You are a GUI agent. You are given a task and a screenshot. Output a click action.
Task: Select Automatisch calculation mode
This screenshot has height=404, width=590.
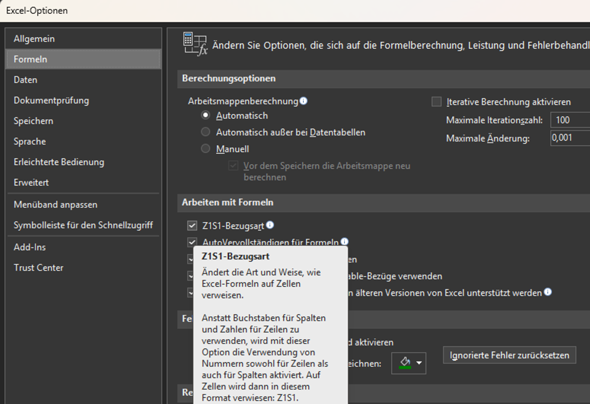point(205,115)
